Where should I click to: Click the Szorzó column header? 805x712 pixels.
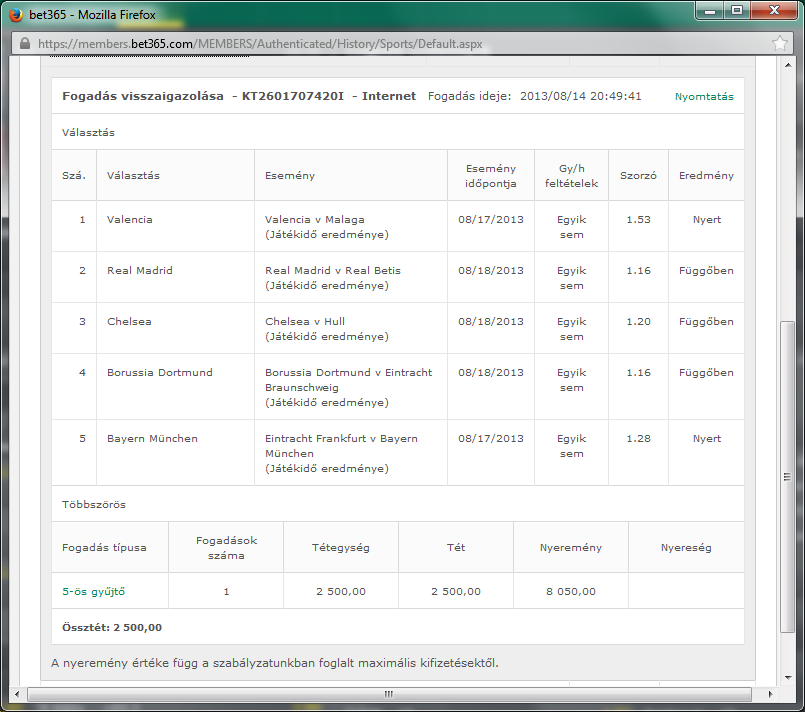click(x=638, y=176)
